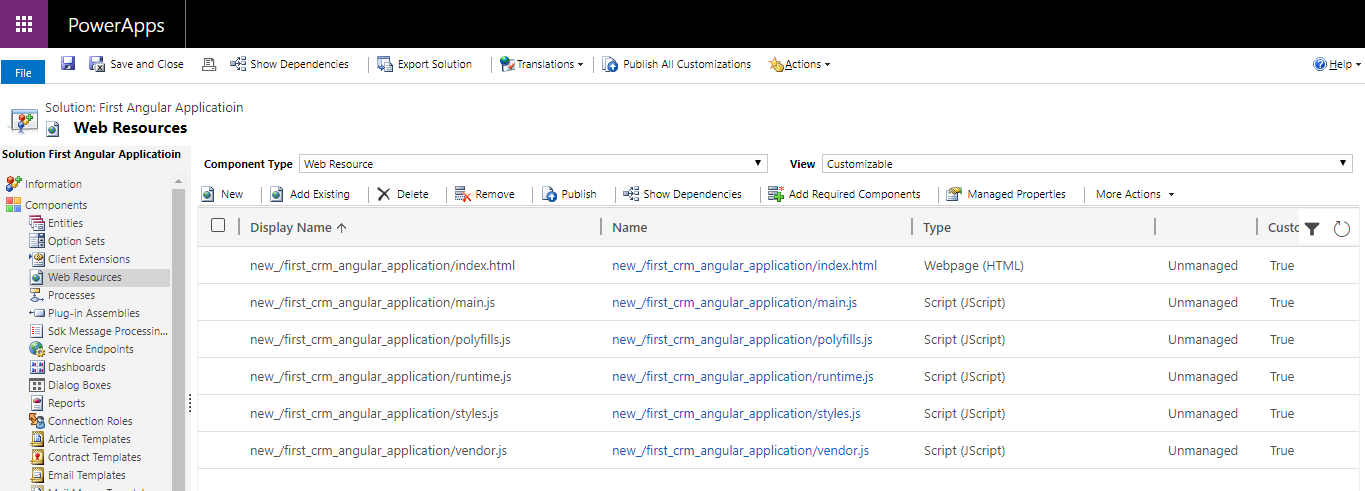1365x491 pixels.
Task: Click the Save disk icon
Action: click(68, 63)
